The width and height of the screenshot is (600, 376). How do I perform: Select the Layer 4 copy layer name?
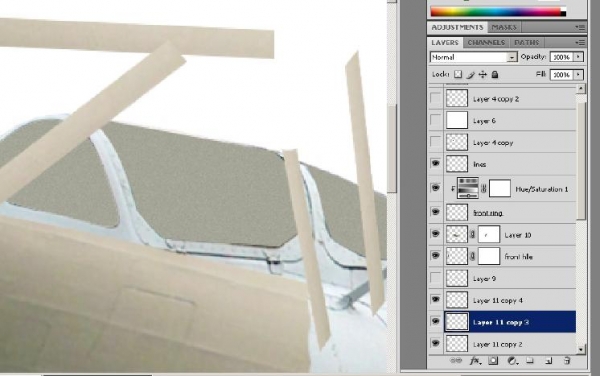click(493, 143)
